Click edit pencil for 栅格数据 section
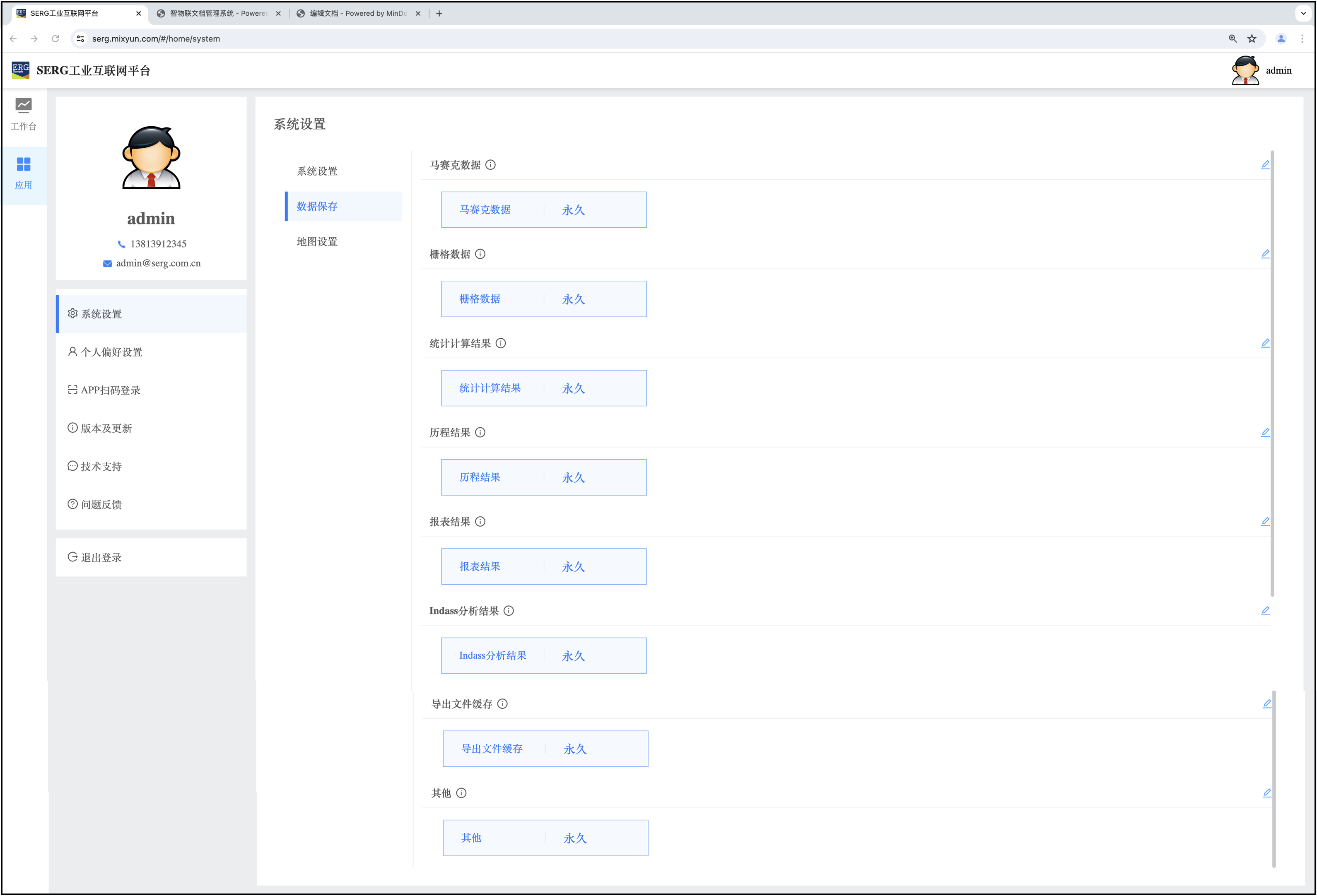 pos(1265,254)
